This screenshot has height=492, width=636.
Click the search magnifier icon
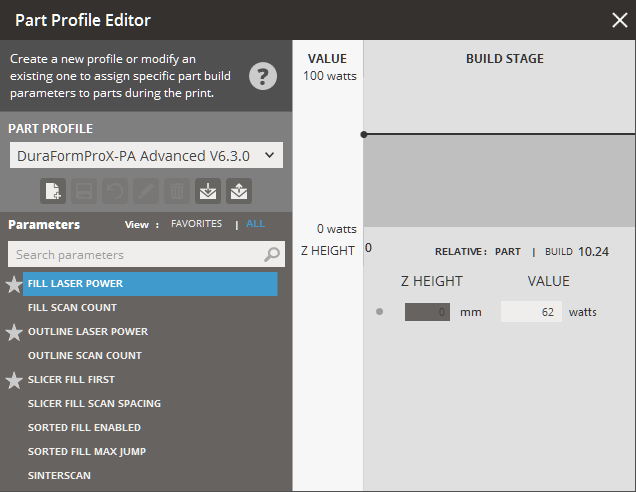[x=272, y=255]
